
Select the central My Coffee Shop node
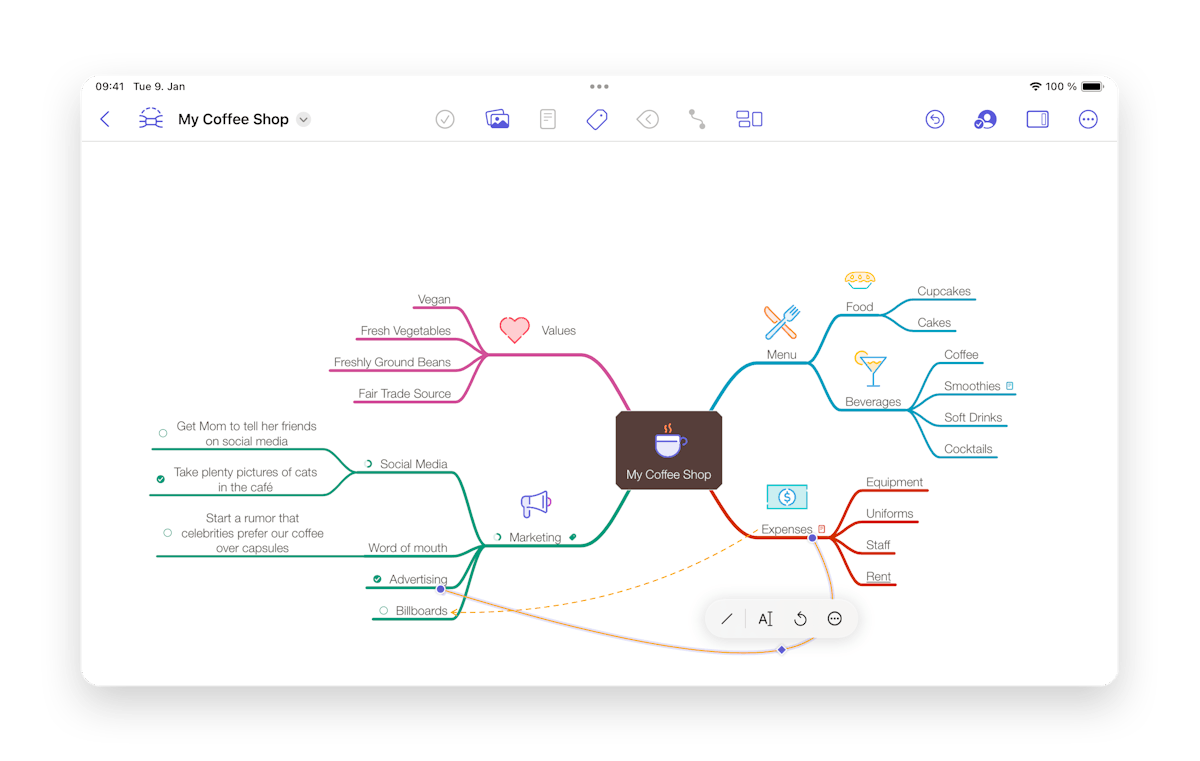click(668, 450)
